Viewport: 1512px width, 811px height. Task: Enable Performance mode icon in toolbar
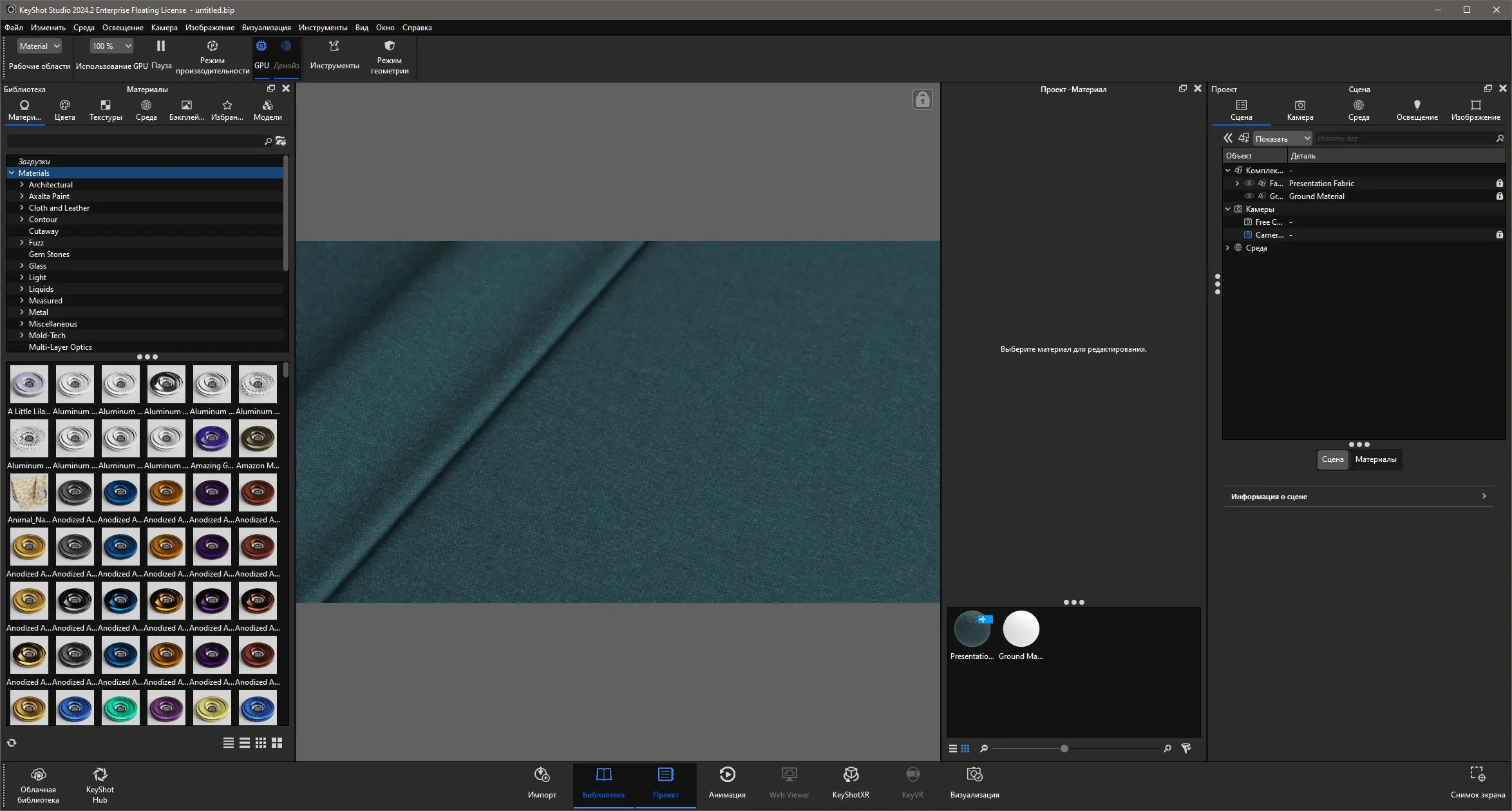(212, 46)
